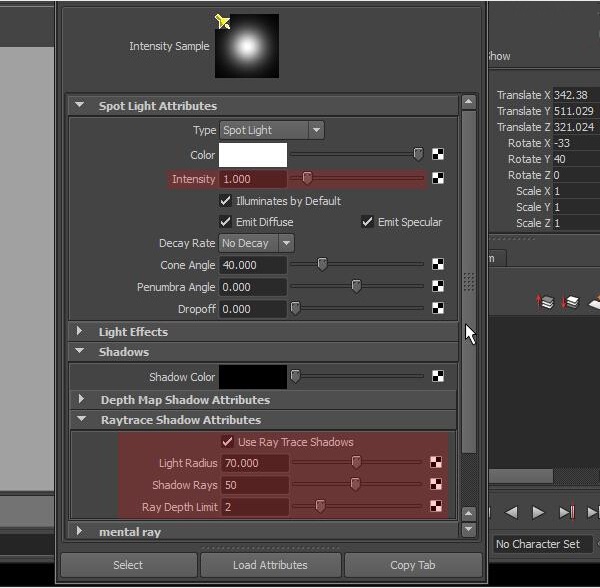600x588 pixels.
Task: Click the Shadow Rays value field
Action: coord(255,485)
